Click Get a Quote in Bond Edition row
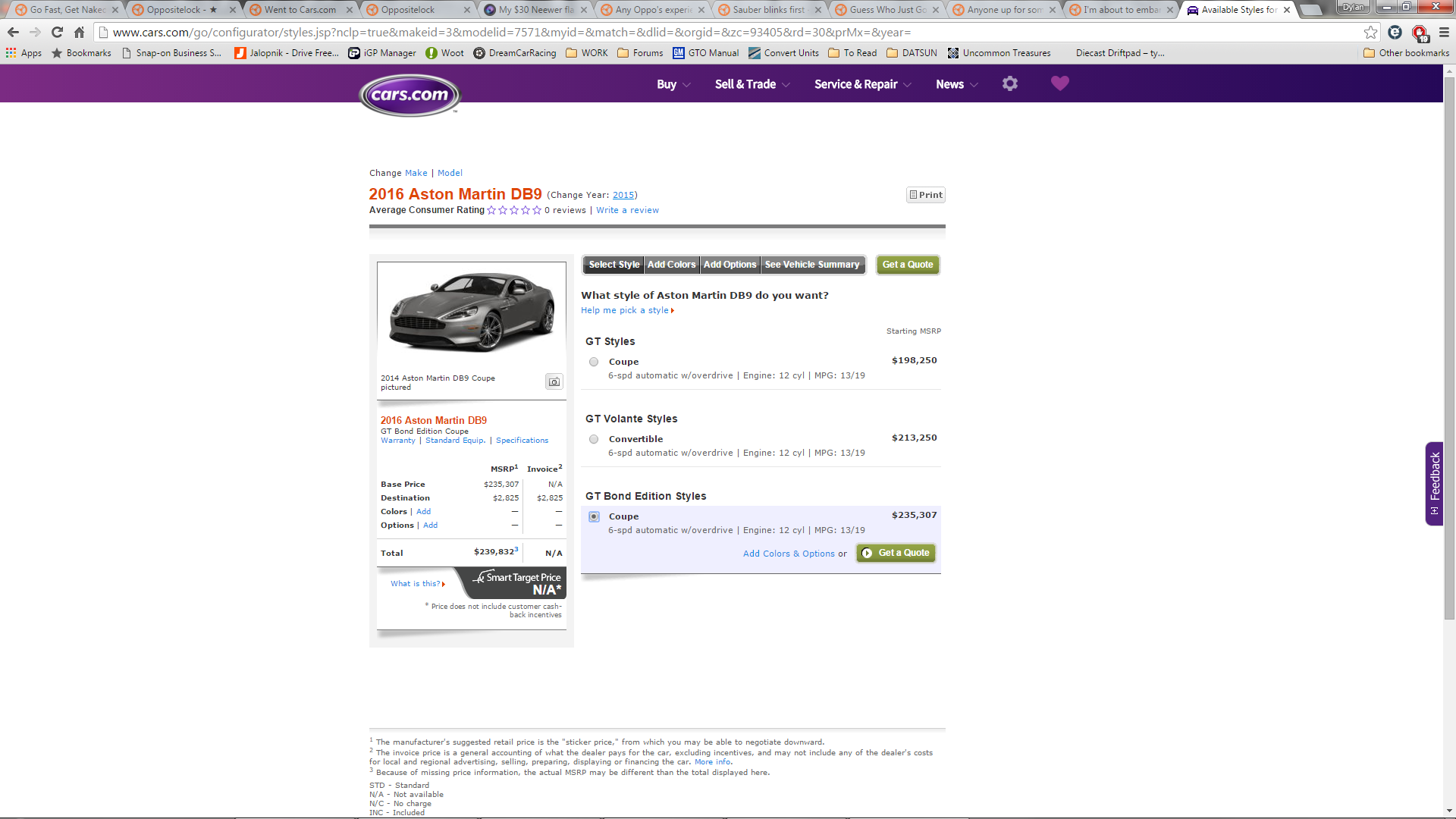 [896, 553]
